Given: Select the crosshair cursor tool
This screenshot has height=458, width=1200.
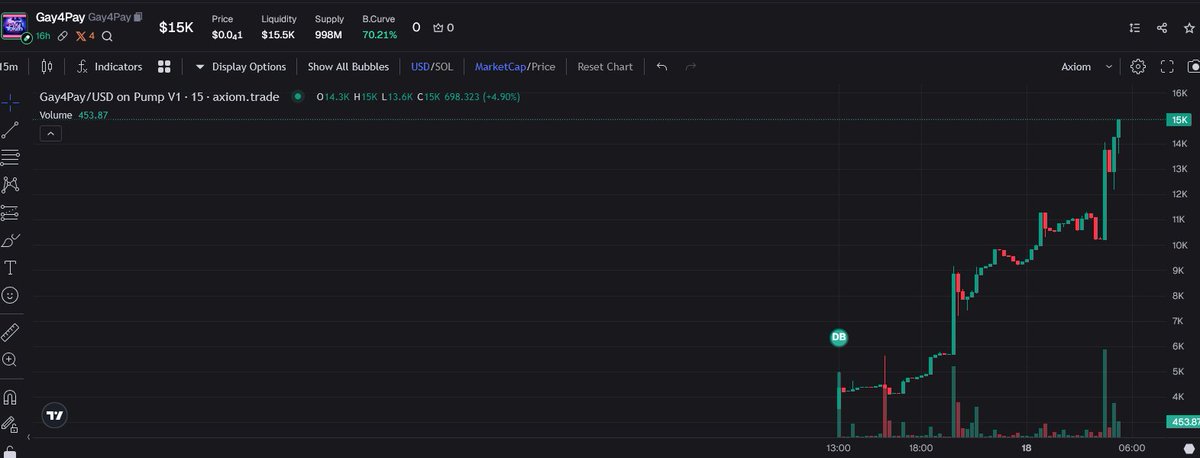Looking at the screenshot, I should (10, 102).
